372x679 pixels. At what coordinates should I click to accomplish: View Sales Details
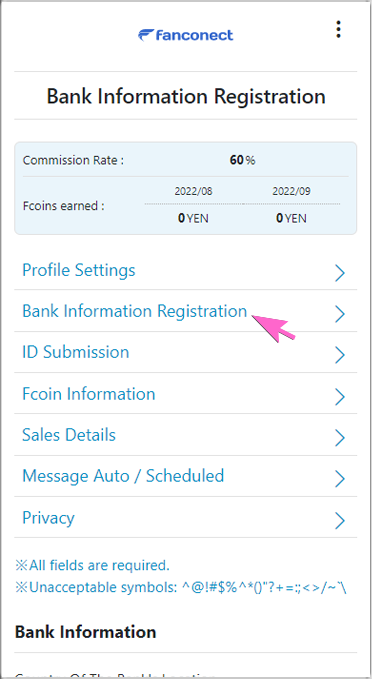pyautogui.click(x=69, y=435)
